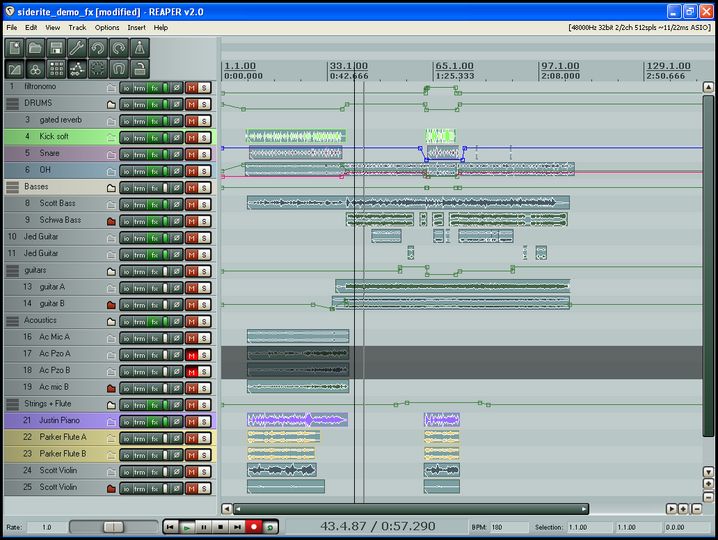
Task: Open the Insert menu
Action: coord(136,27)
